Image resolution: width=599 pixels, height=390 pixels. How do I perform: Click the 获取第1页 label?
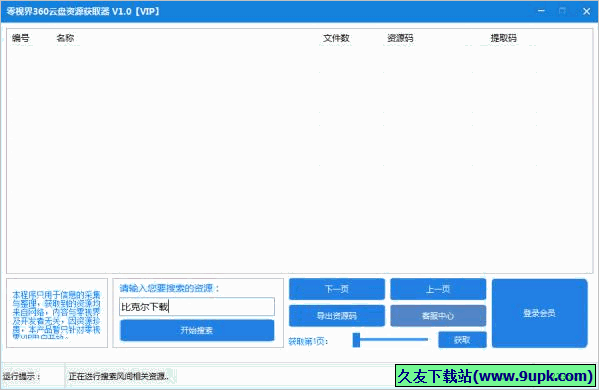[308, 341]
